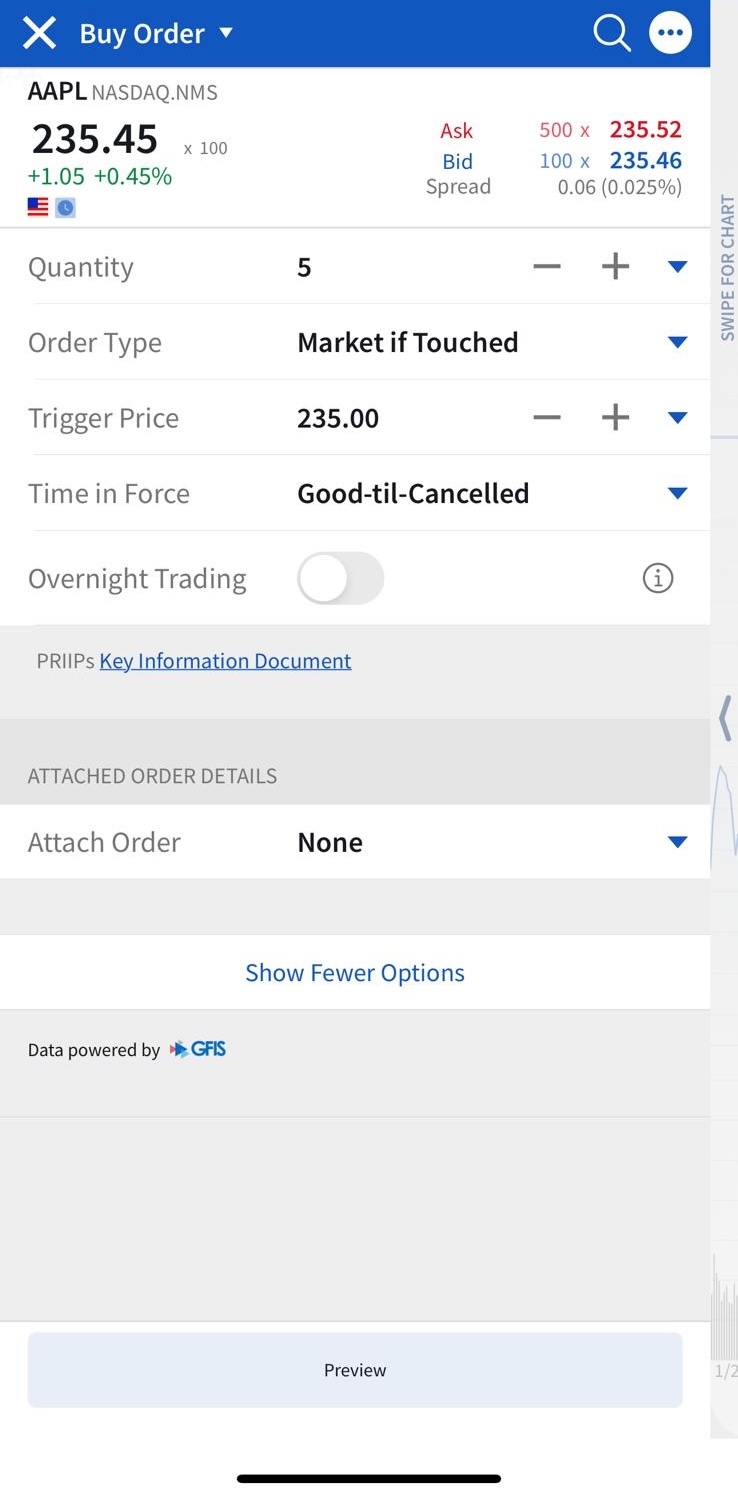This screenshot has width=738, height=1497.
Task: Expand the Attach Order dropdown
Action: tap(677, 842)
